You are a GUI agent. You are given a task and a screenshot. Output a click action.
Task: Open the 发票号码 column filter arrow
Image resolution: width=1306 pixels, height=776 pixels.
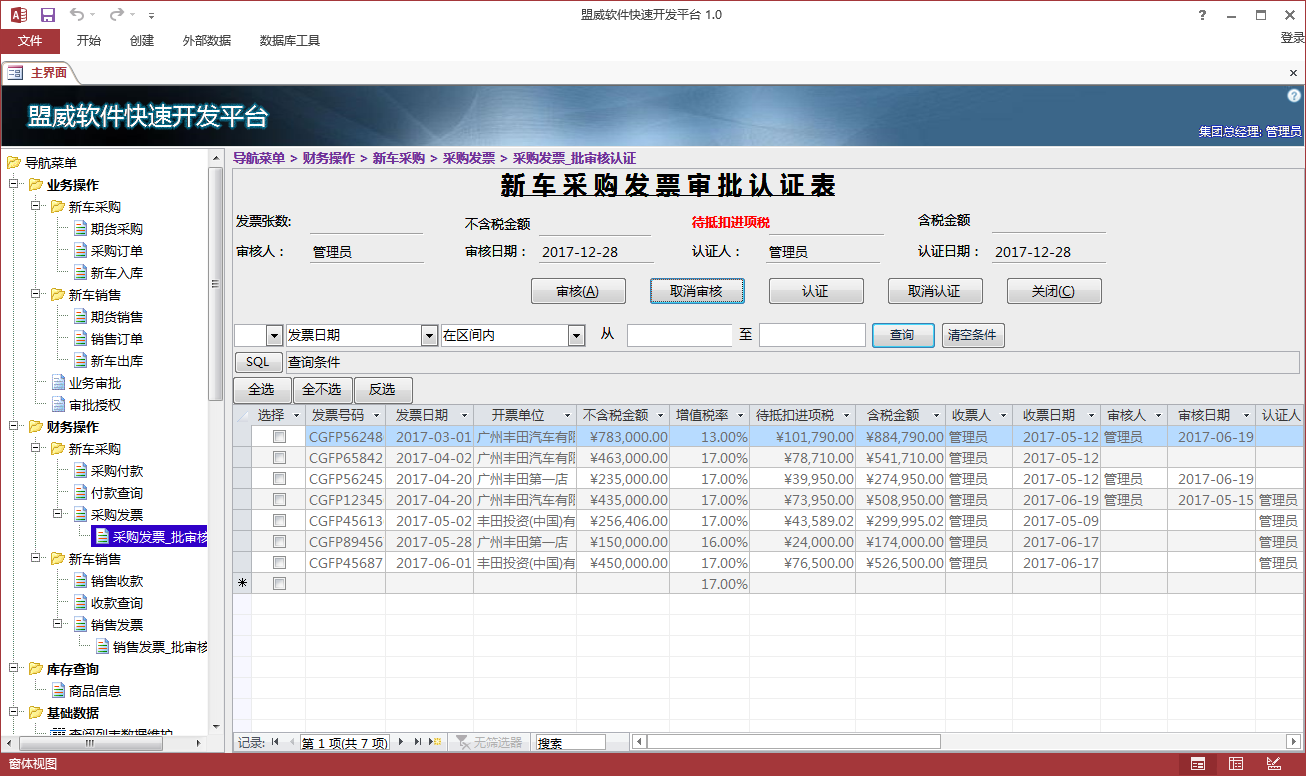tap(376, 415)
